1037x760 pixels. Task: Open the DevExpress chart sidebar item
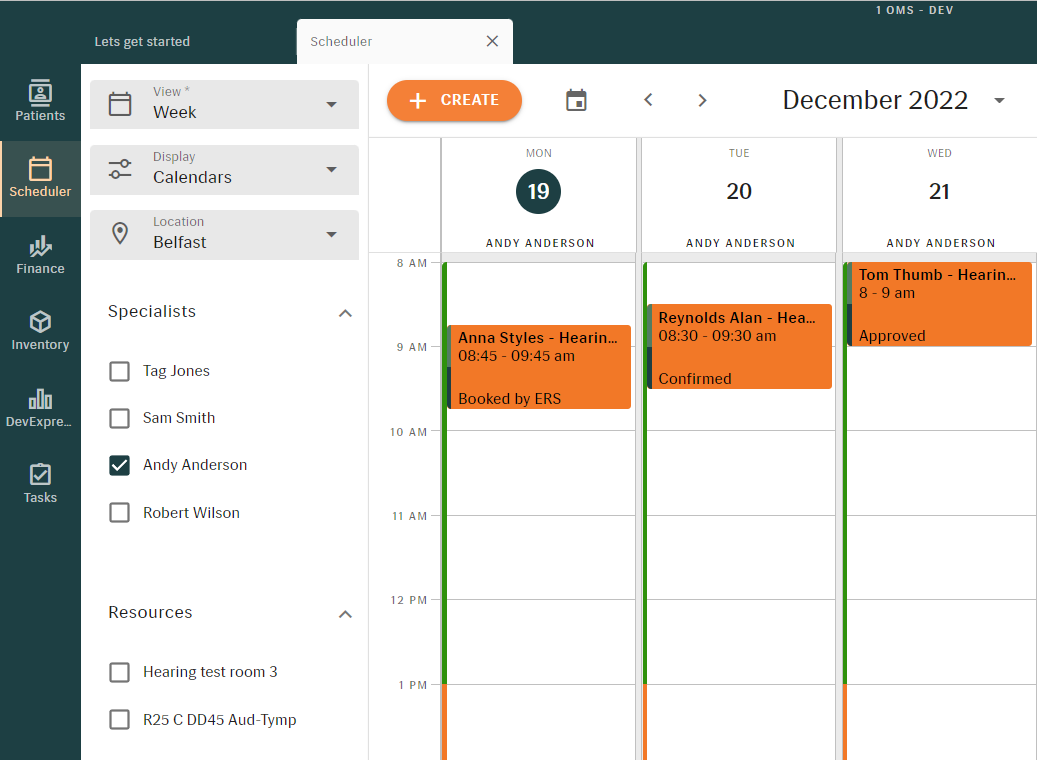[x=40, y=408]
